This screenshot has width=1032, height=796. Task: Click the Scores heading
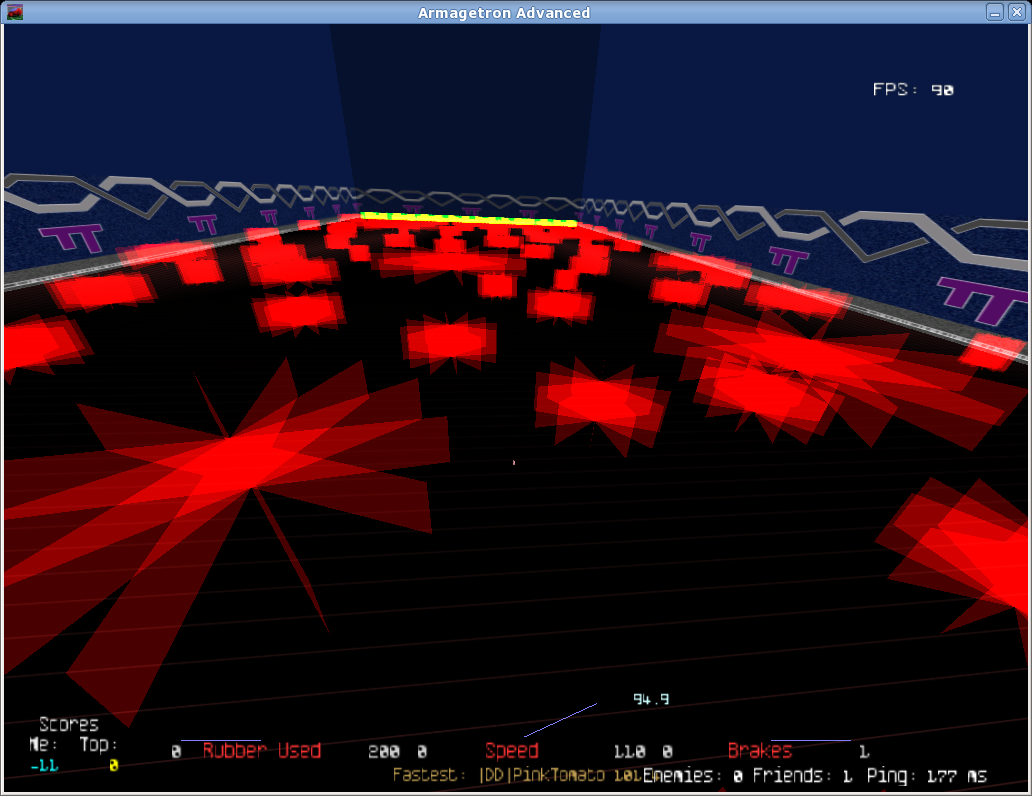[68, 725]
